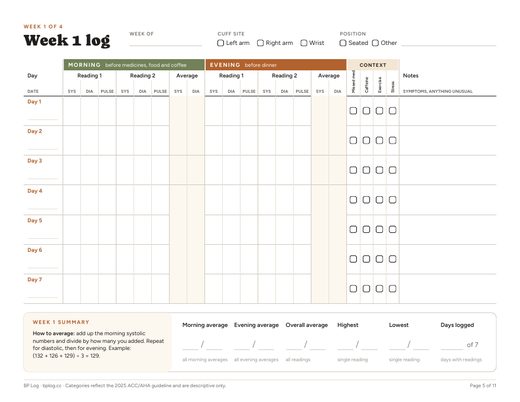Click 'WEEK 1 SUMMARY' heading
Screen dimensions: 520x402
pos(61,322)
